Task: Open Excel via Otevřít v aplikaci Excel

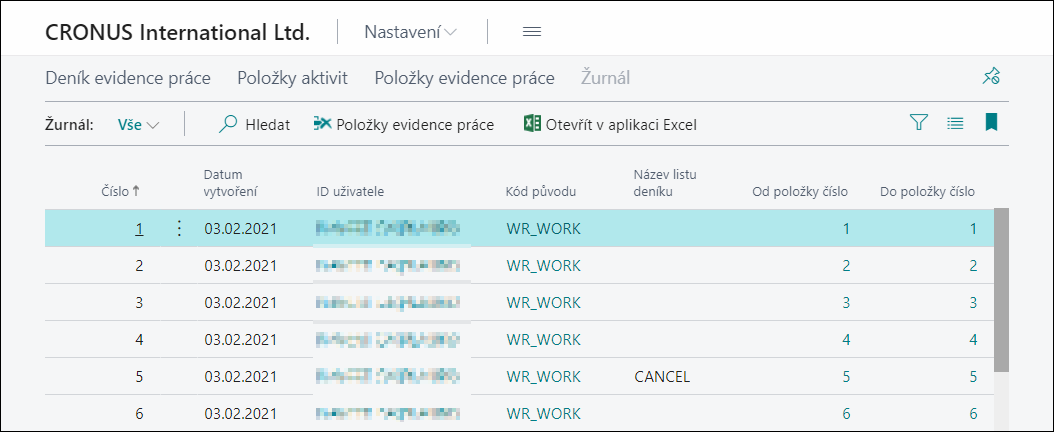Action: coord(610,125)
